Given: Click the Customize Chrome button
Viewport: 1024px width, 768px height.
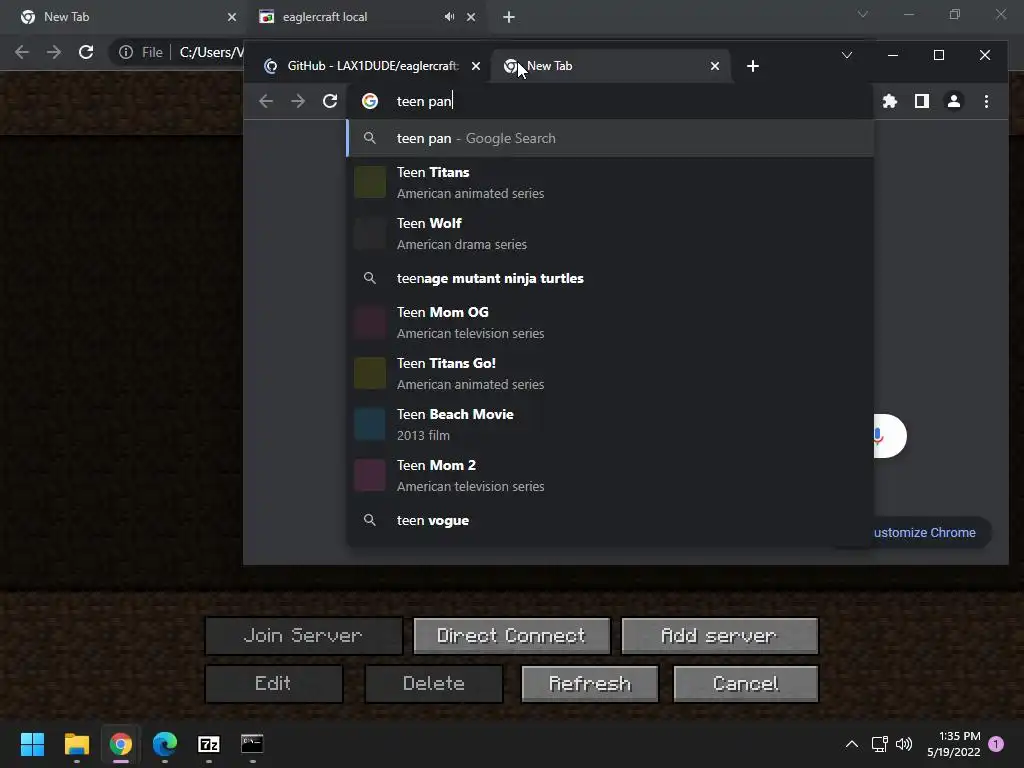Looking at the screenshot, I should point(930,533).
